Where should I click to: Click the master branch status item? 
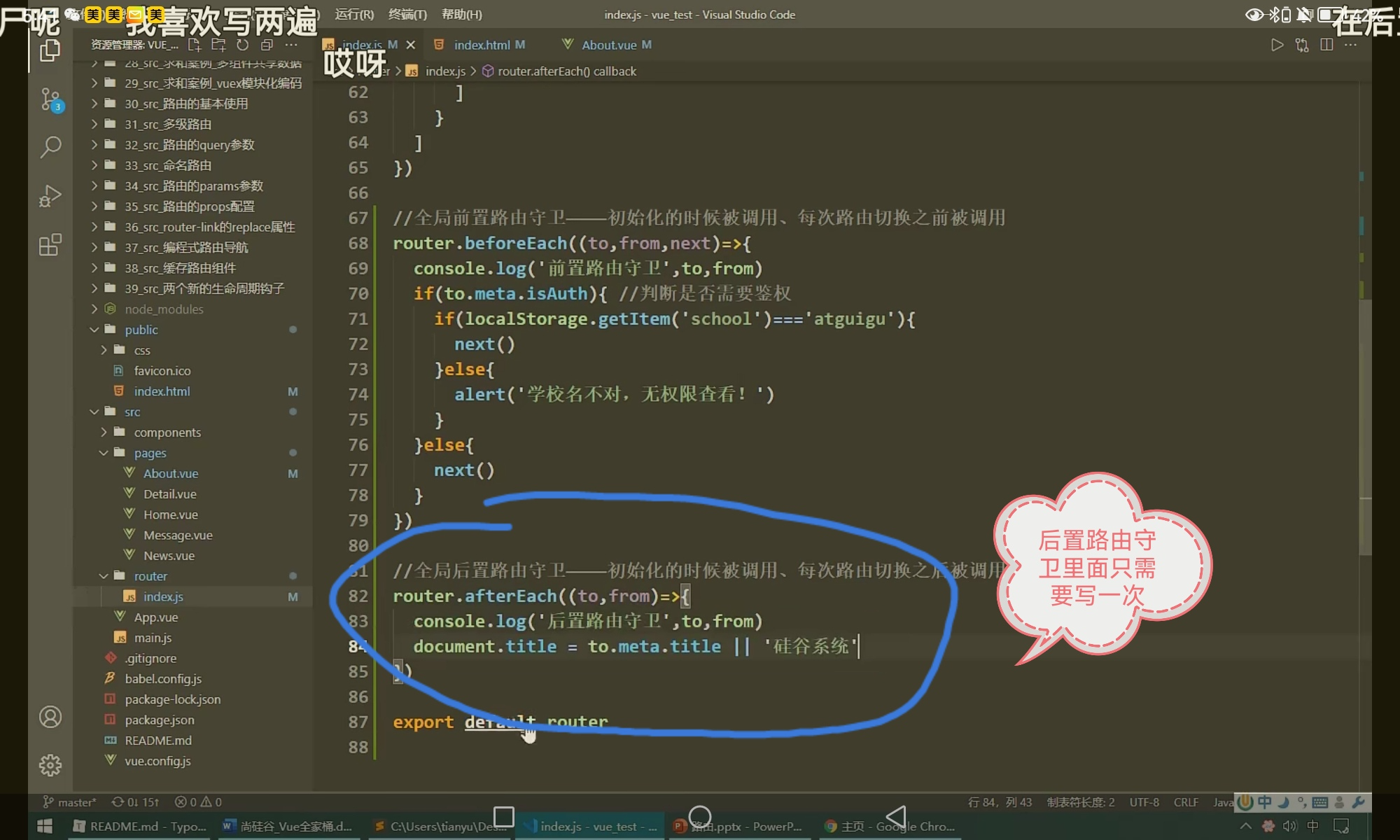[x=70, y=802]
